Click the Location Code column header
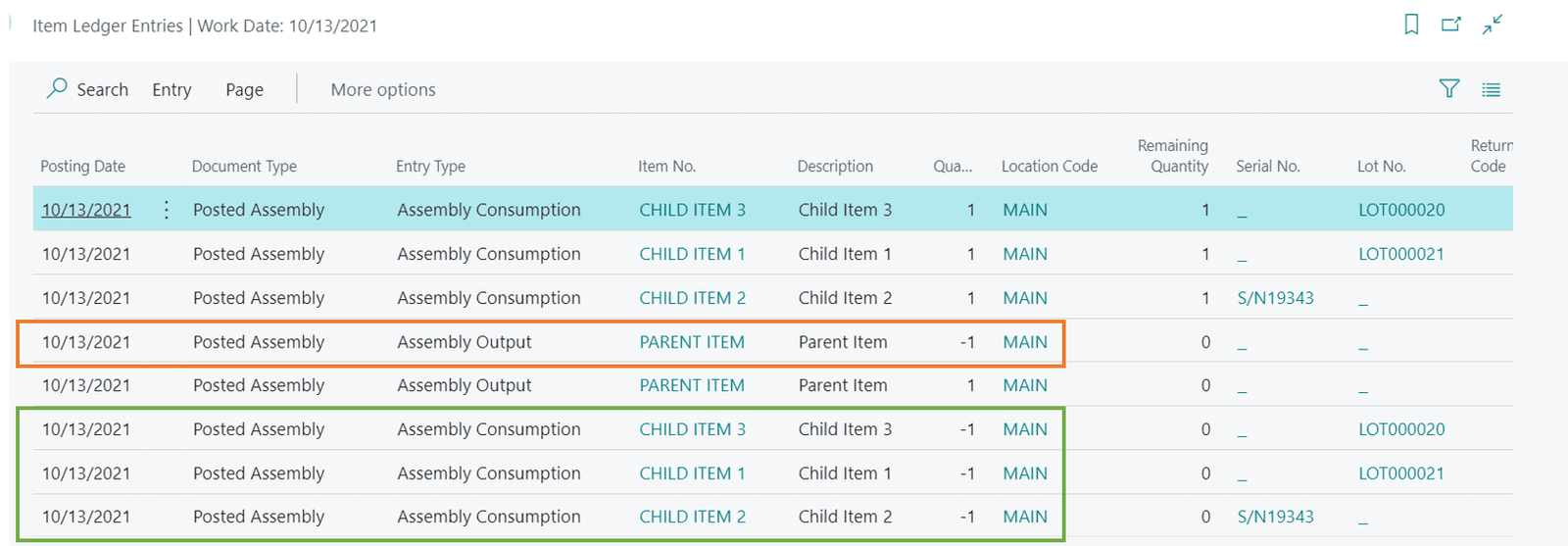 1049,166
